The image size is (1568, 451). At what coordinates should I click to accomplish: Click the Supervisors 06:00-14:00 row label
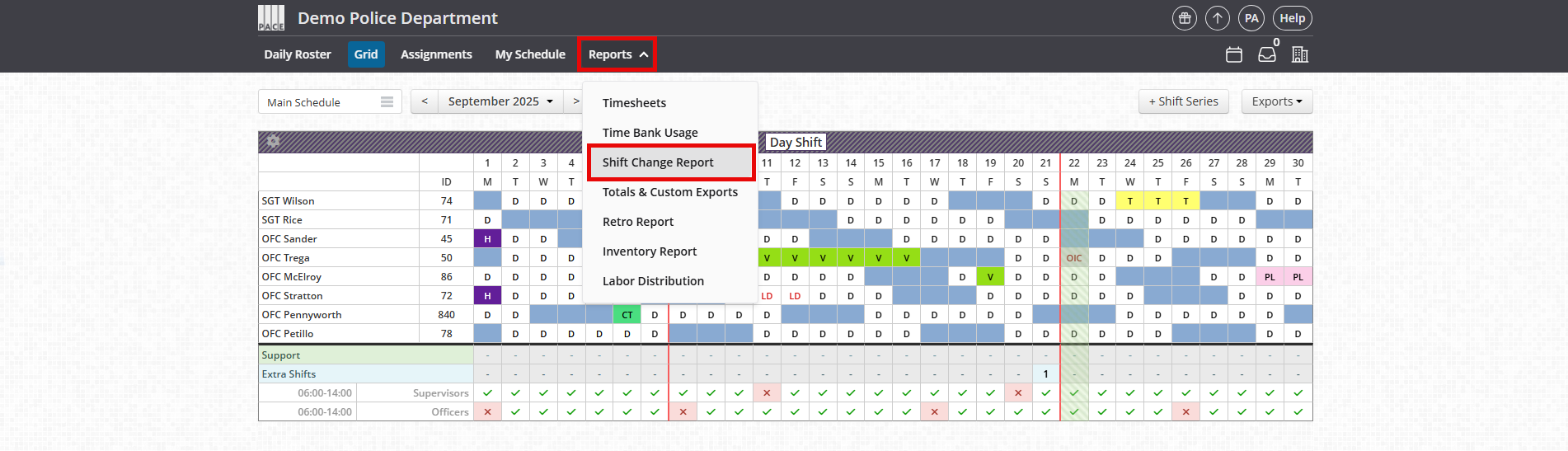pyautogui.click(x=366, y=393)
